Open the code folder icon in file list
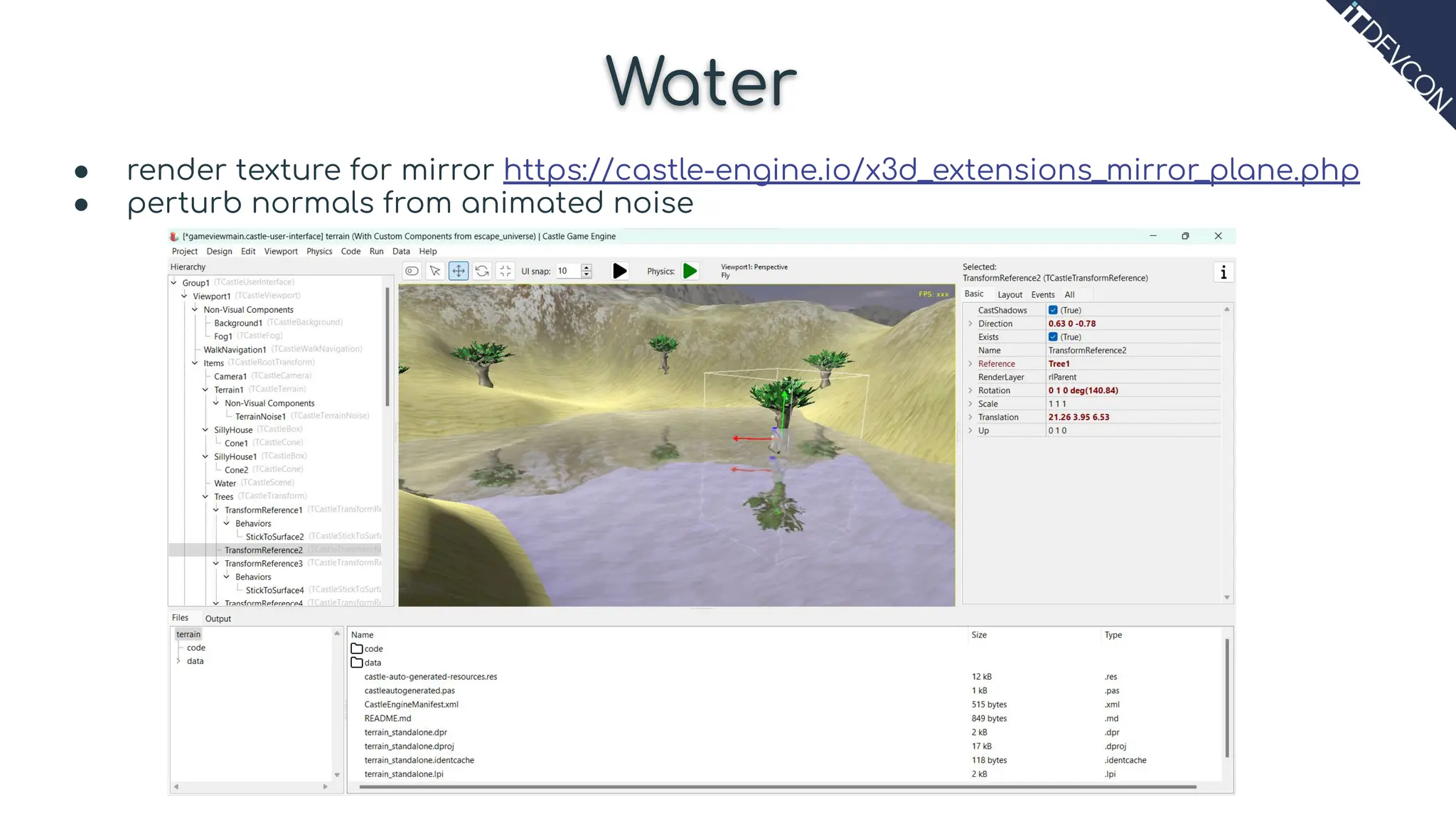Viewport: 1456px width, 819px height. (x=357, y=648)
